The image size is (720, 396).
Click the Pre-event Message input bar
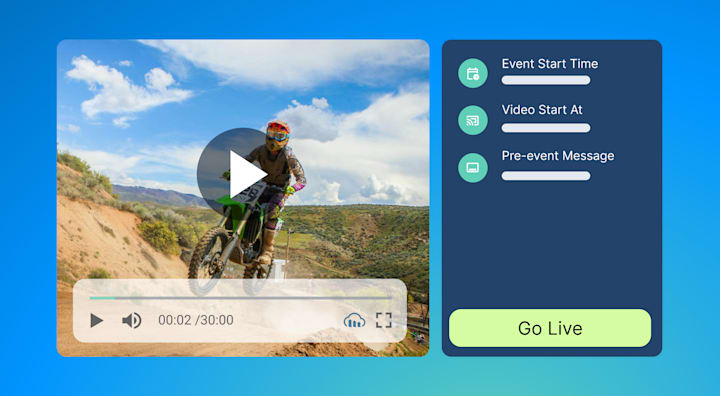(x=546, y=175)
